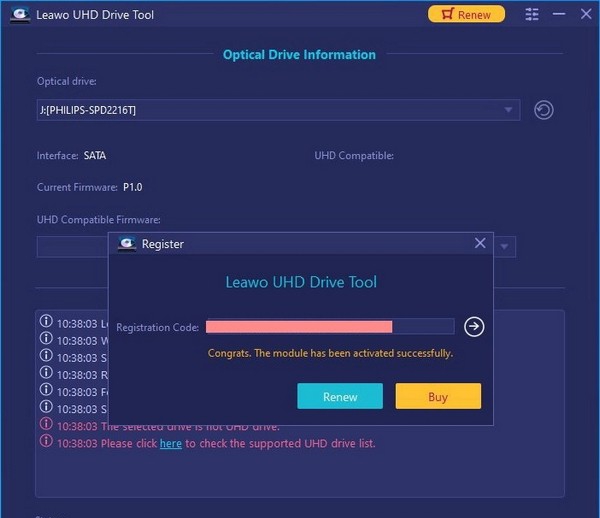
Task: Close the Register dialog
Action: (480, 243)
